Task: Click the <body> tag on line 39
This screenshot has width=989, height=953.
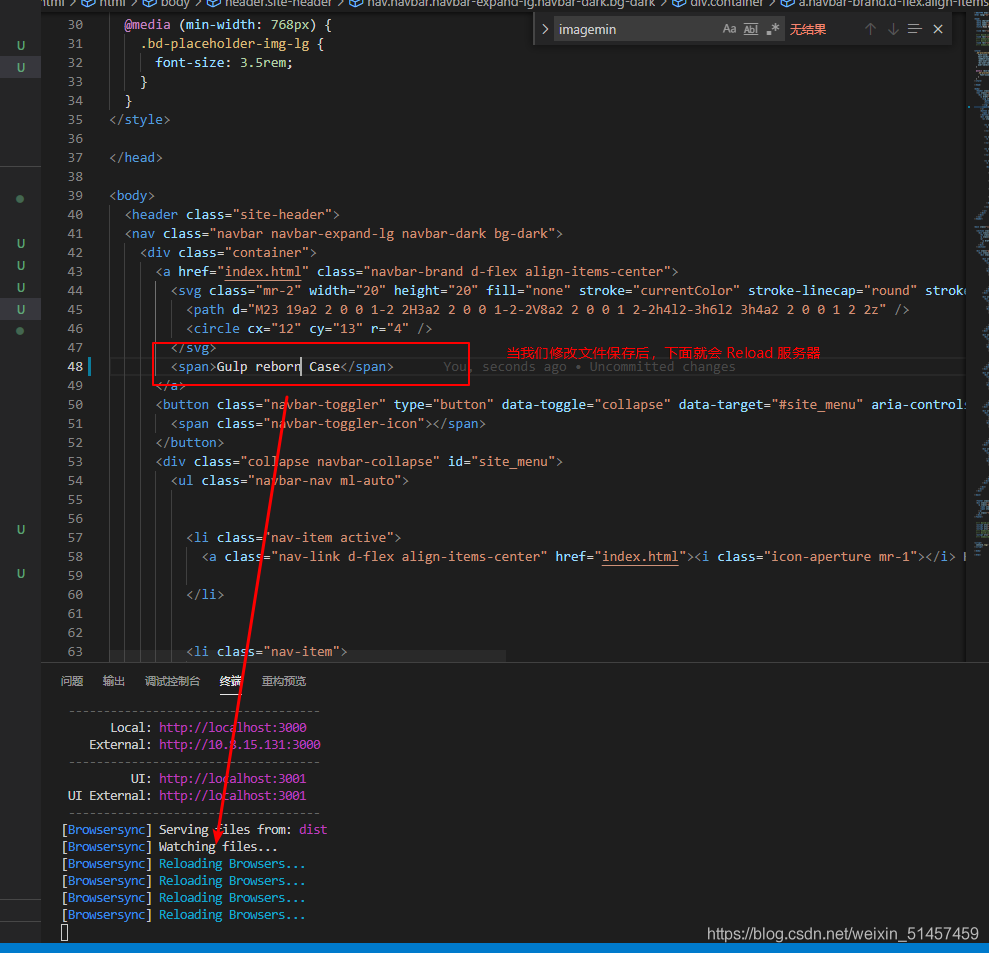Action: click(x=132, y=196)
